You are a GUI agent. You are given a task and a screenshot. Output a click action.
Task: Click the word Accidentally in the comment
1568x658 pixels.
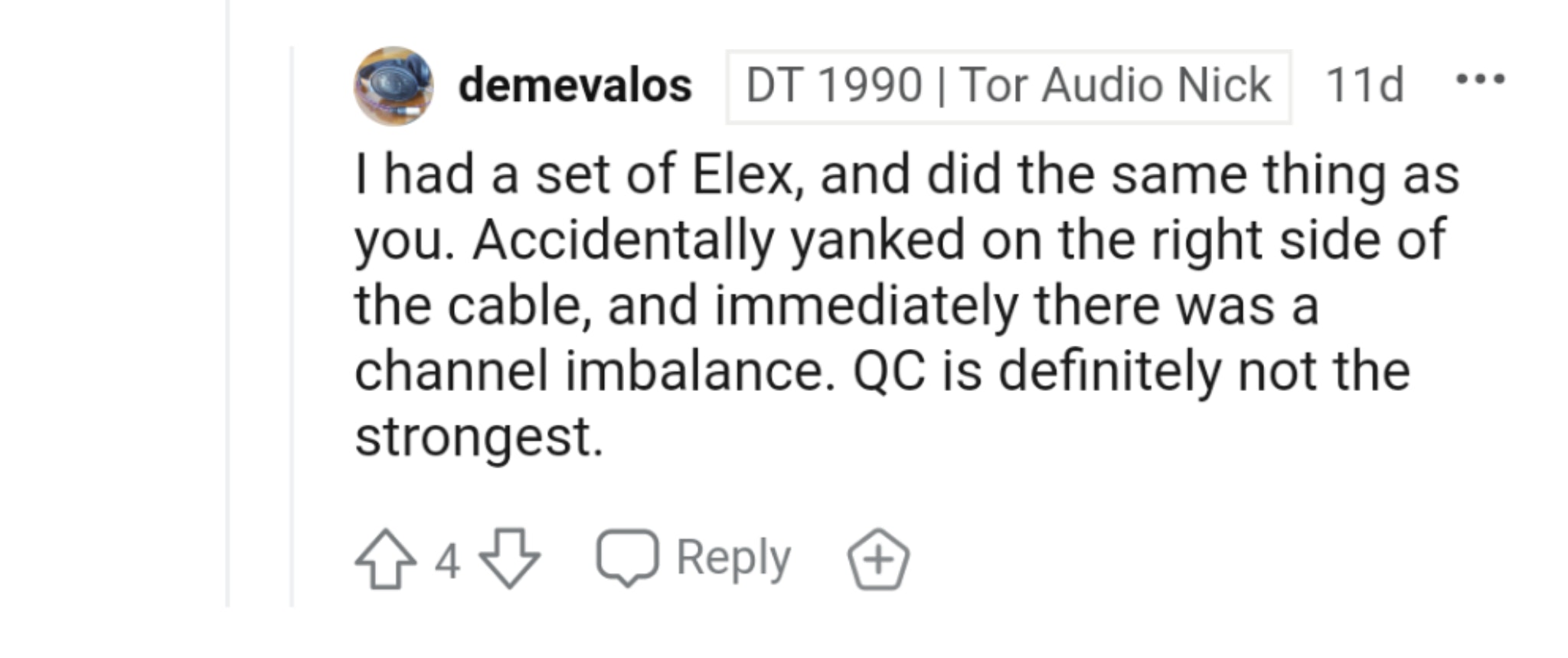[x=622, y=241]
